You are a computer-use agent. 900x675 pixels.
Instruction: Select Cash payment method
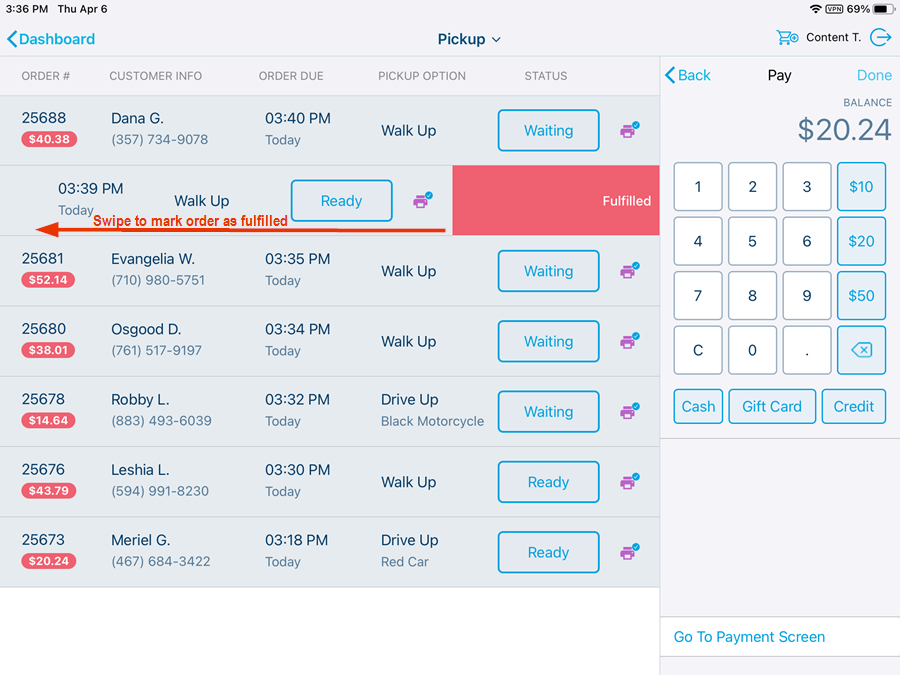pos(698,406)
